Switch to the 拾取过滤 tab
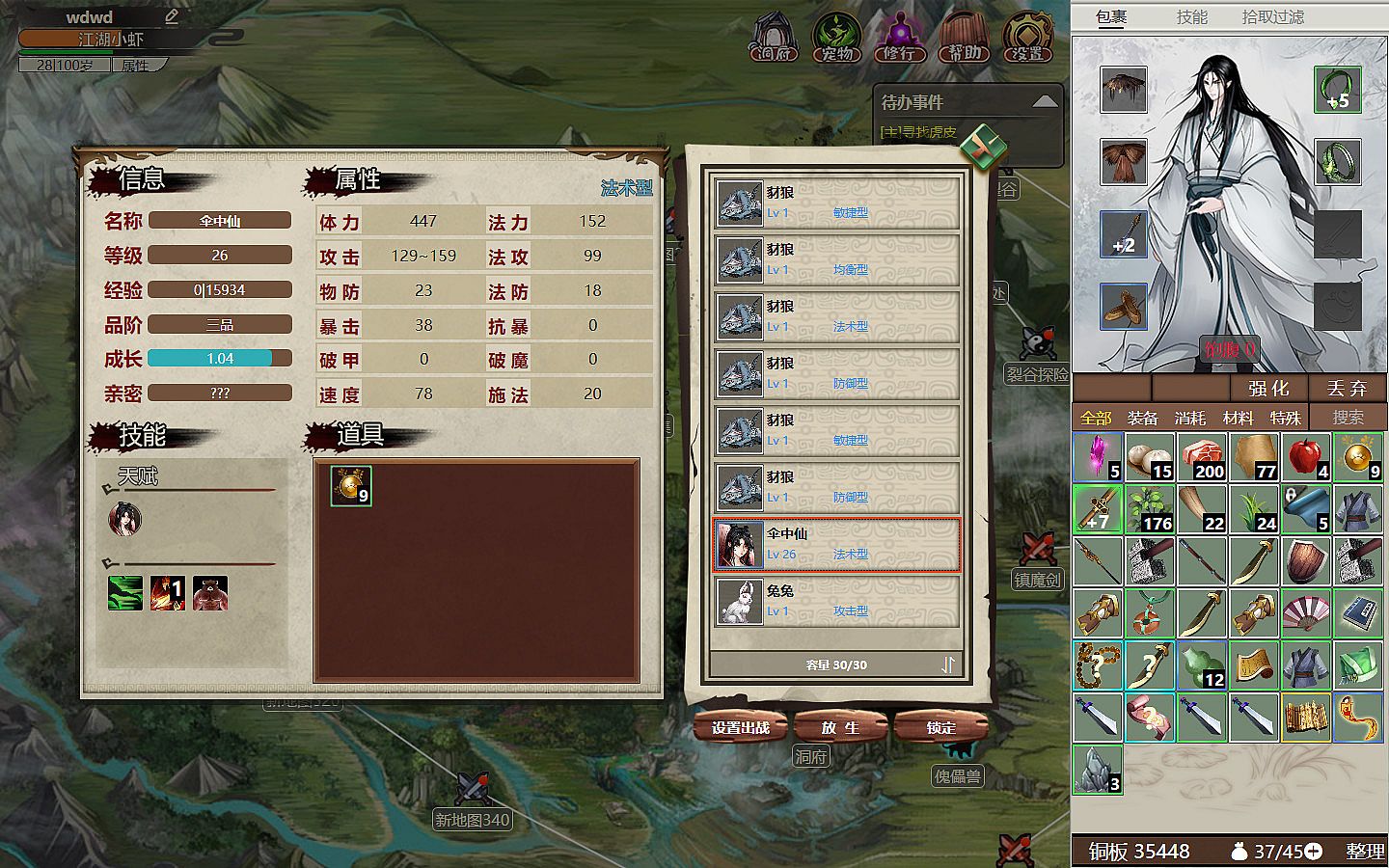The width and height of the screenshot is (1389, 868). (1273, 17)
